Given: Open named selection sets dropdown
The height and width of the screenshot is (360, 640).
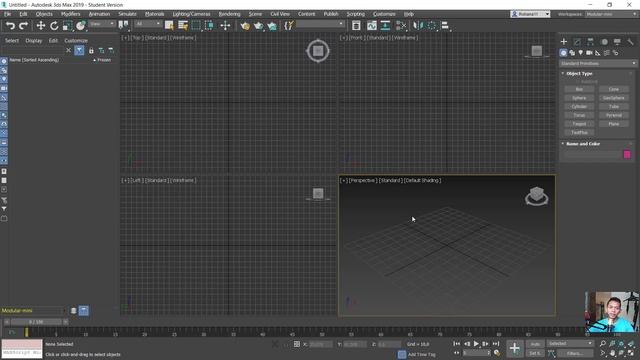Looking at the screenshot, I should click(x=320, y=24).
